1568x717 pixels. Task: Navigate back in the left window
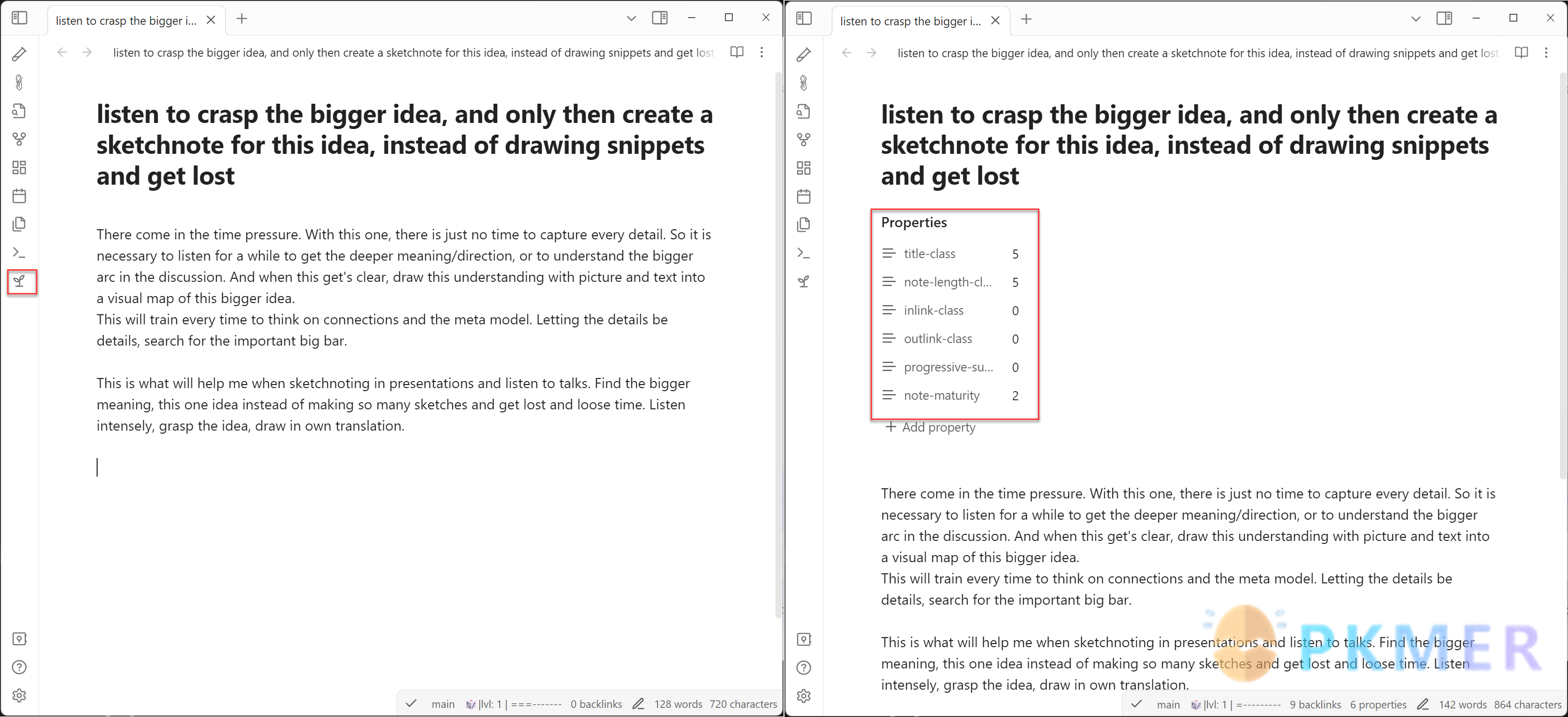point(62,53)
